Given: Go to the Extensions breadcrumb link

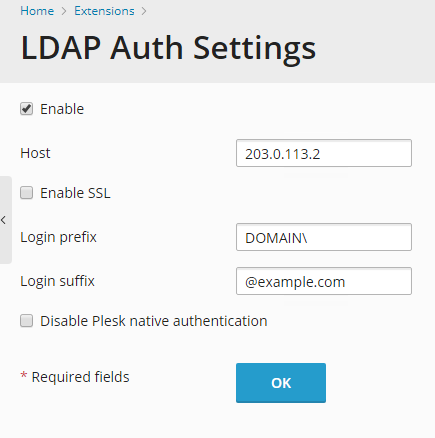Looking at the screenshot, I should 104,11.
